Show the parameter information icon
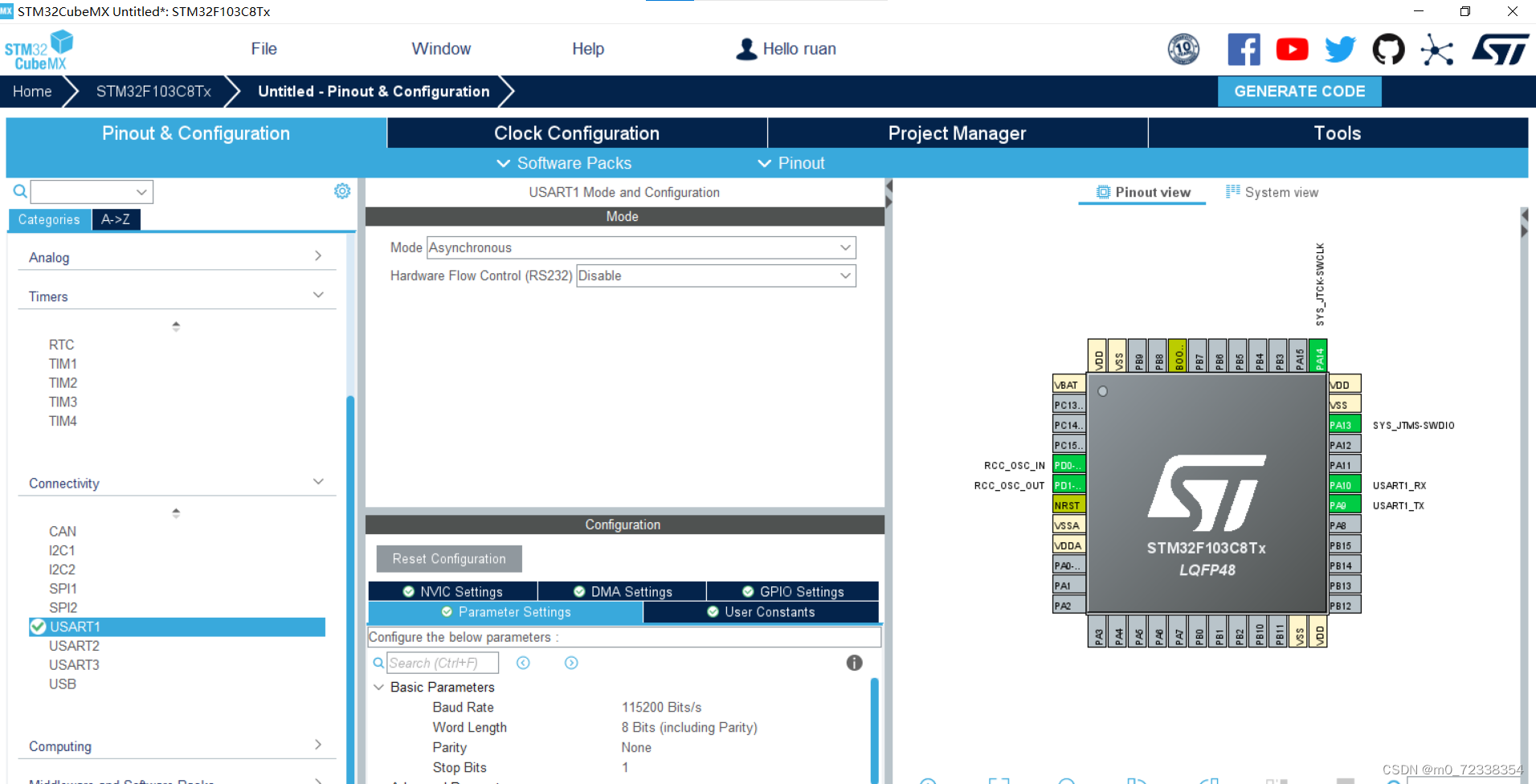This screenshot has height=784, width=1536. coord(854,663)
